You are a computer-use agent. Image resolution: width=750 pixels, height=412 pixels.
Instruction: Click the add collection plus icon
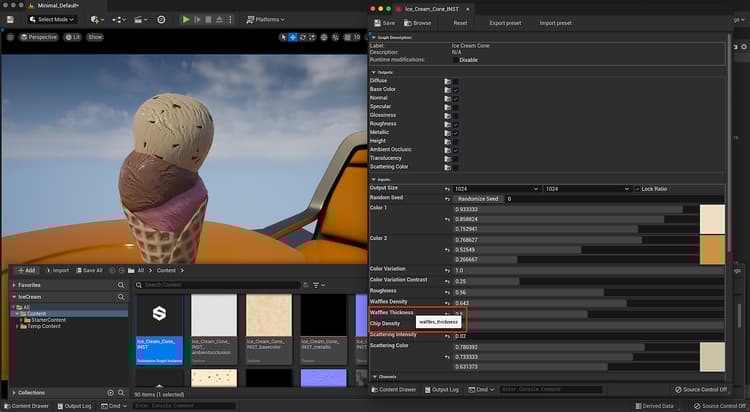(x=112, y=393)
